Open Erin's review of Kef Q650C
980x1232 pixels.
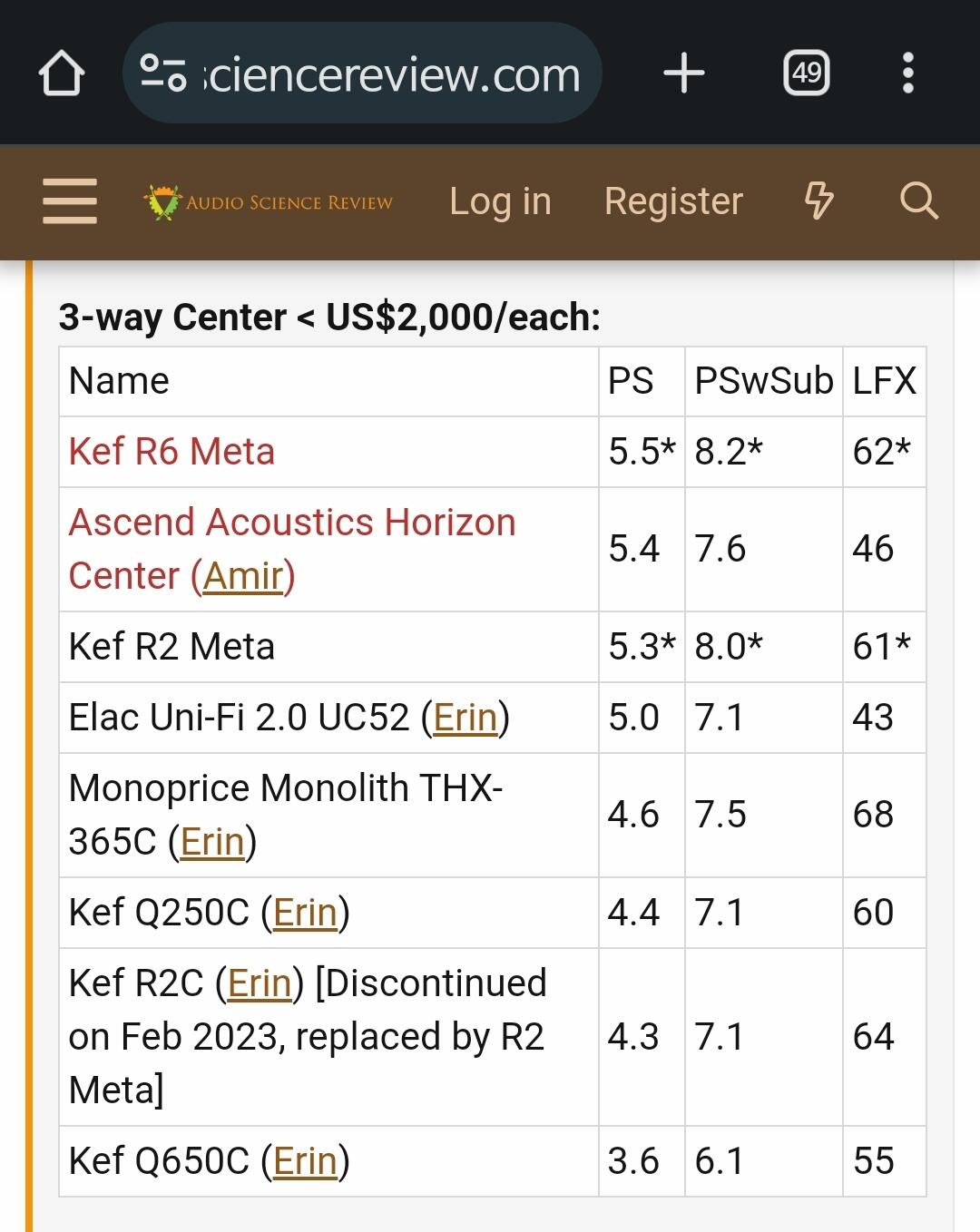tap(305, 1161)
